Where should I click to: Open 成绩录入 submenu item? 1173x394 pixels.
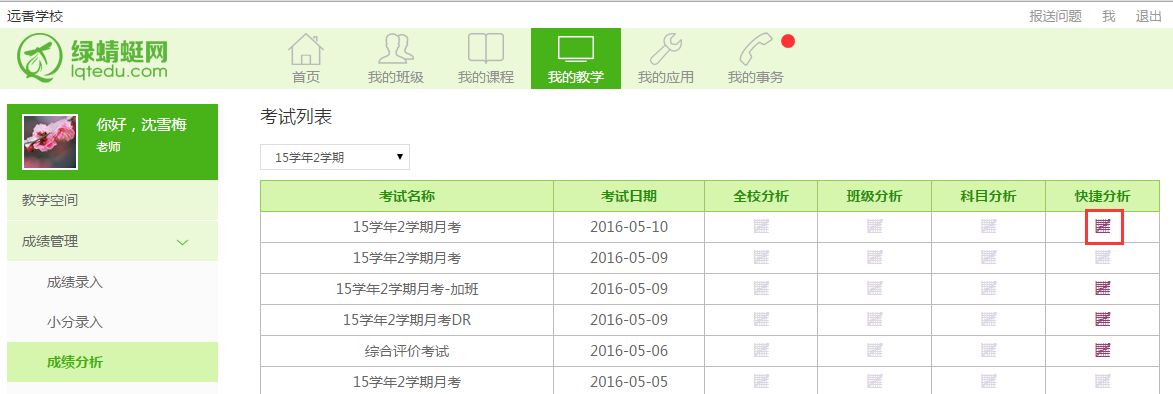[75, 282]
